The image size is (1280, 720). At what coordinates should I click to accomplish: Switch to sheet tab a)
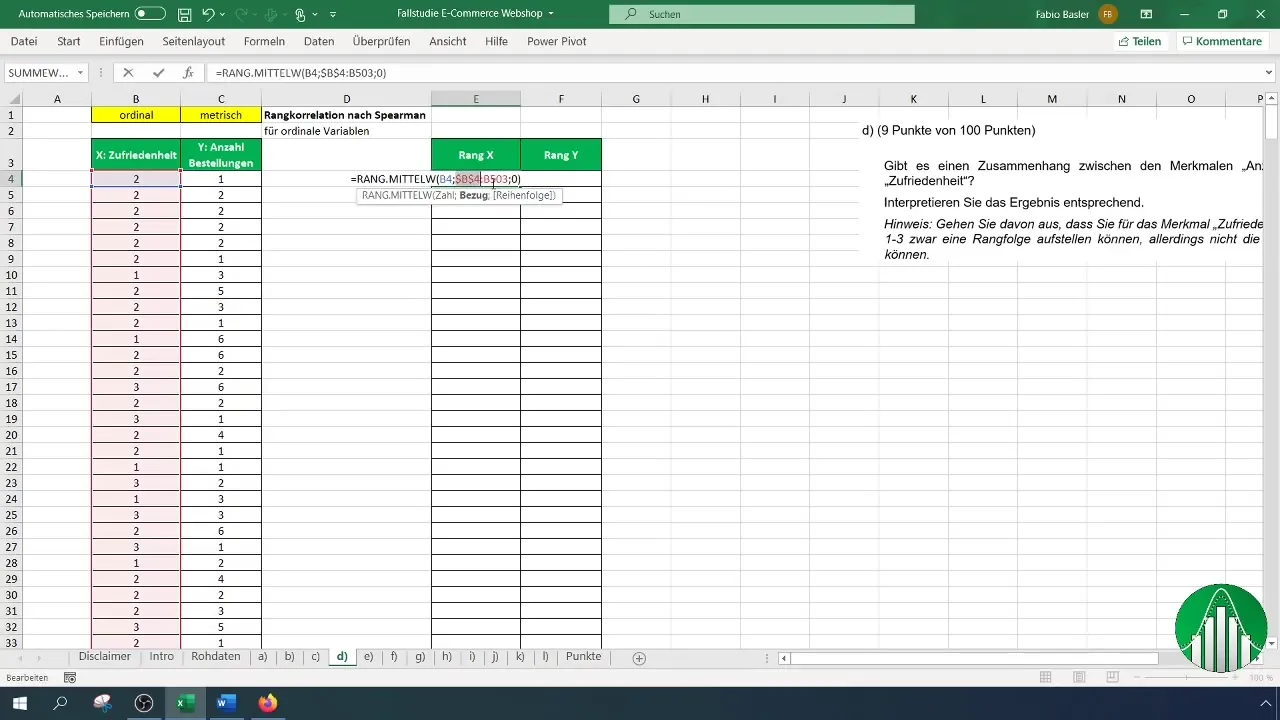pyautogui.click(x=262, y=657)
